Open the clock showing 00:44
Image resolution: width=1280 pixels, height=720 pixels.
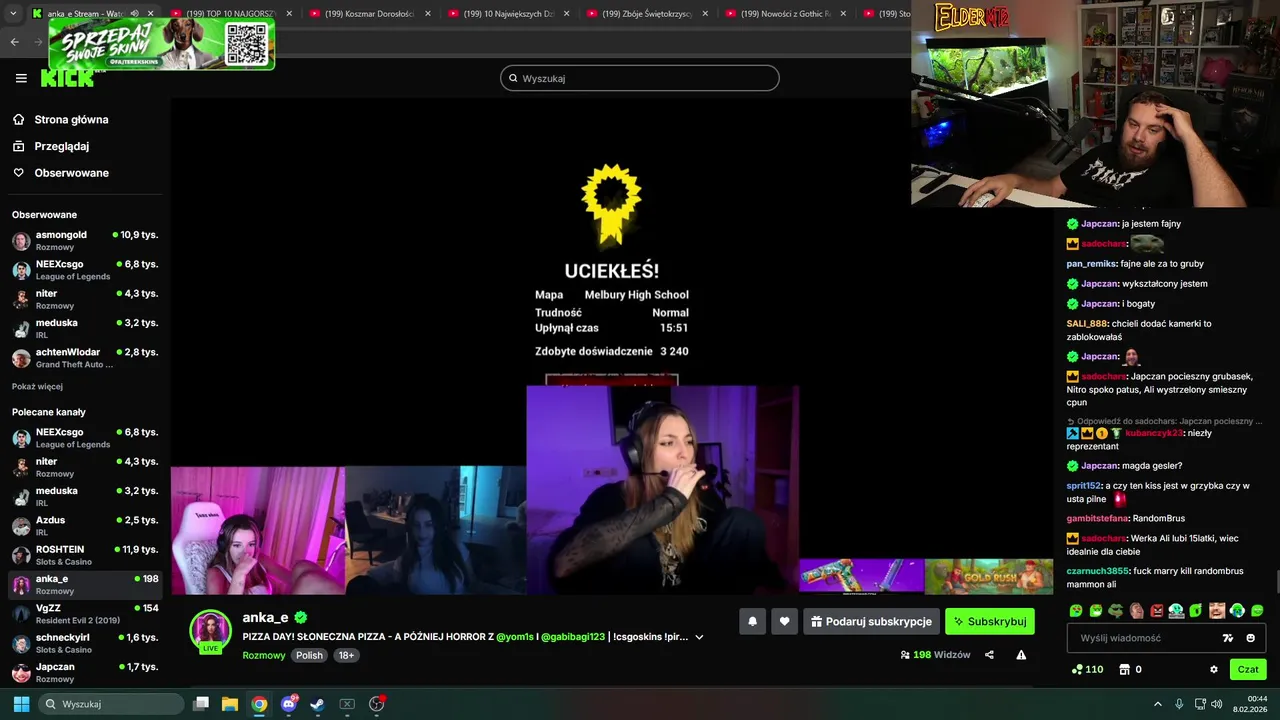[1250, 704]
